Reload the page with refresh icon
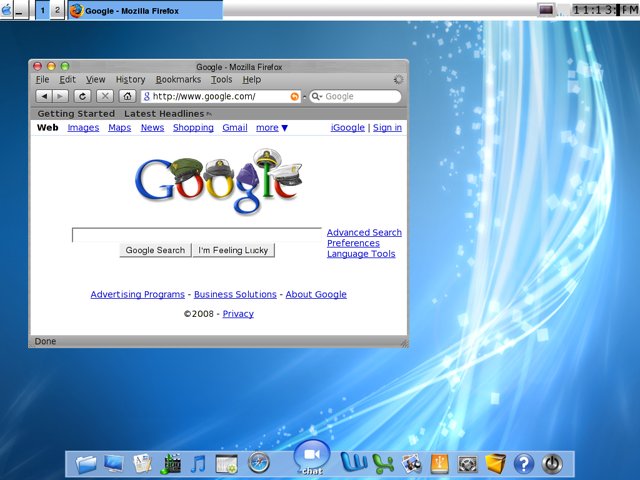This screenshot has width=640, height=480. point(82,96)
